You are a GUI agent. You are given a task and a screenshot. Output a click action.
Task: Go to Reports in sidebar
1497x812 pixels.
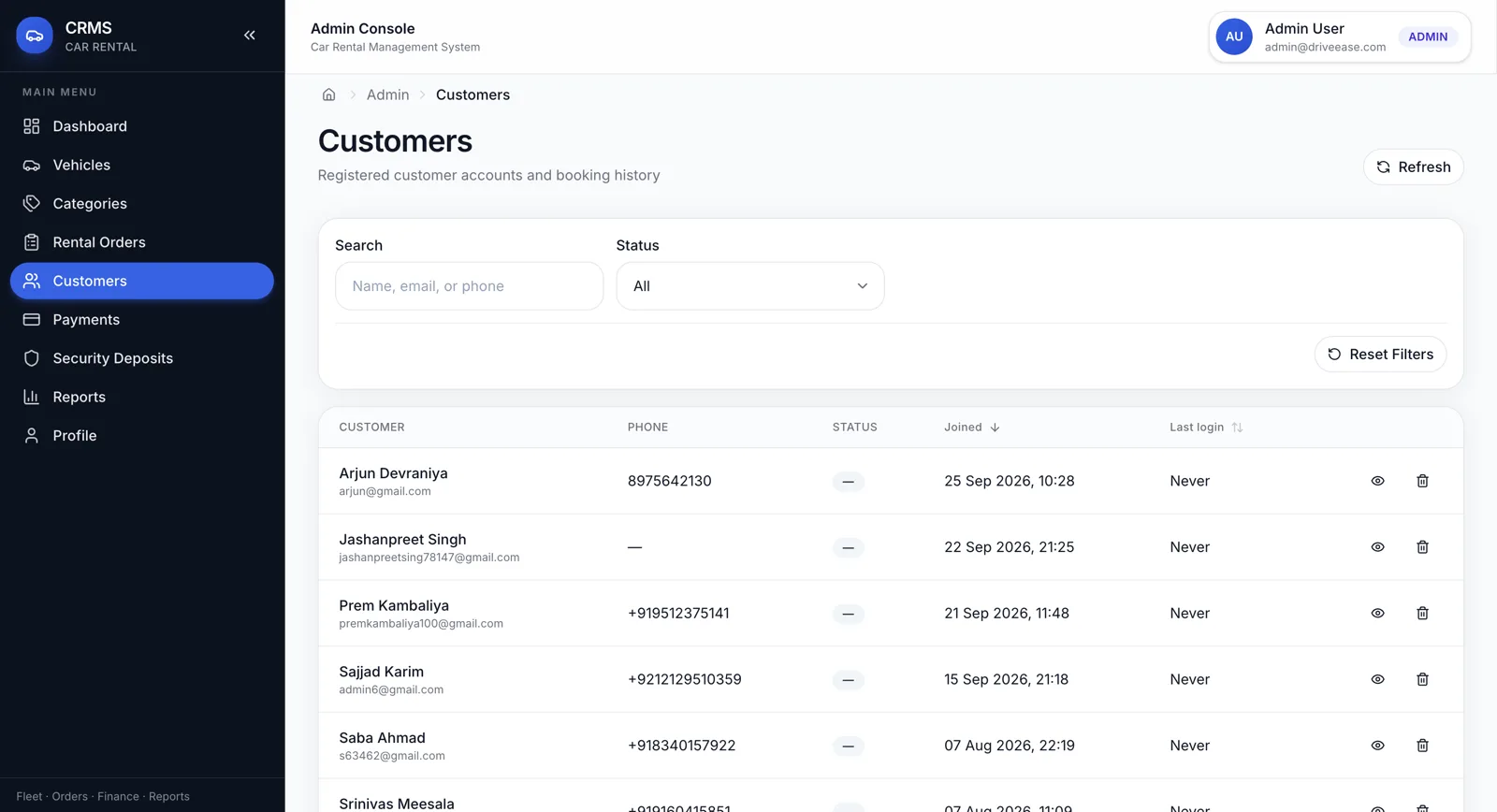142,397
